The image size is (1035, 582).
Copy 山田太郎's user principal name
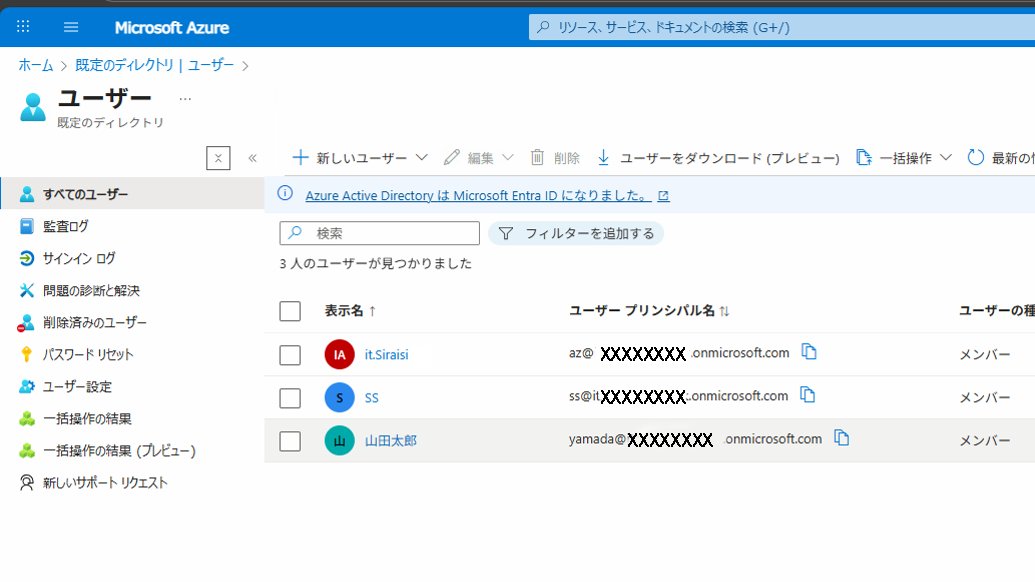(x=841, y=437)
